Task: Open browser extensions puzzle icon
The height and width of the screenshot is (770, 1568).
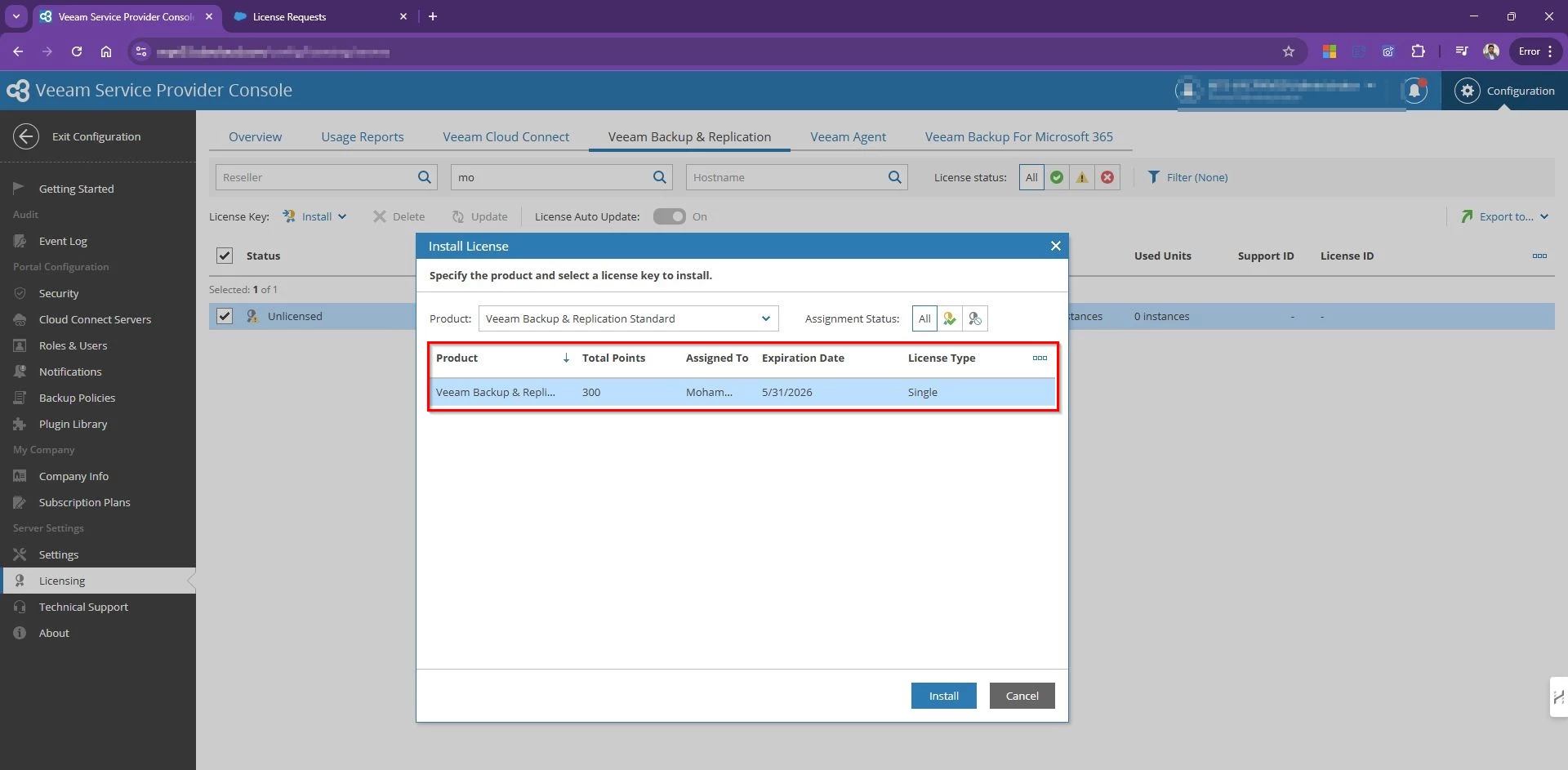Action: (1419, 51)
